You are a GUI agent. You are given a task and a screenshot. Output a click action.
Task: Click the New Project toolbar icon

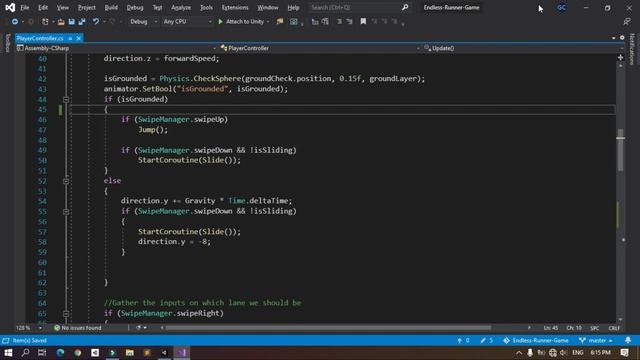coord(45,22)
